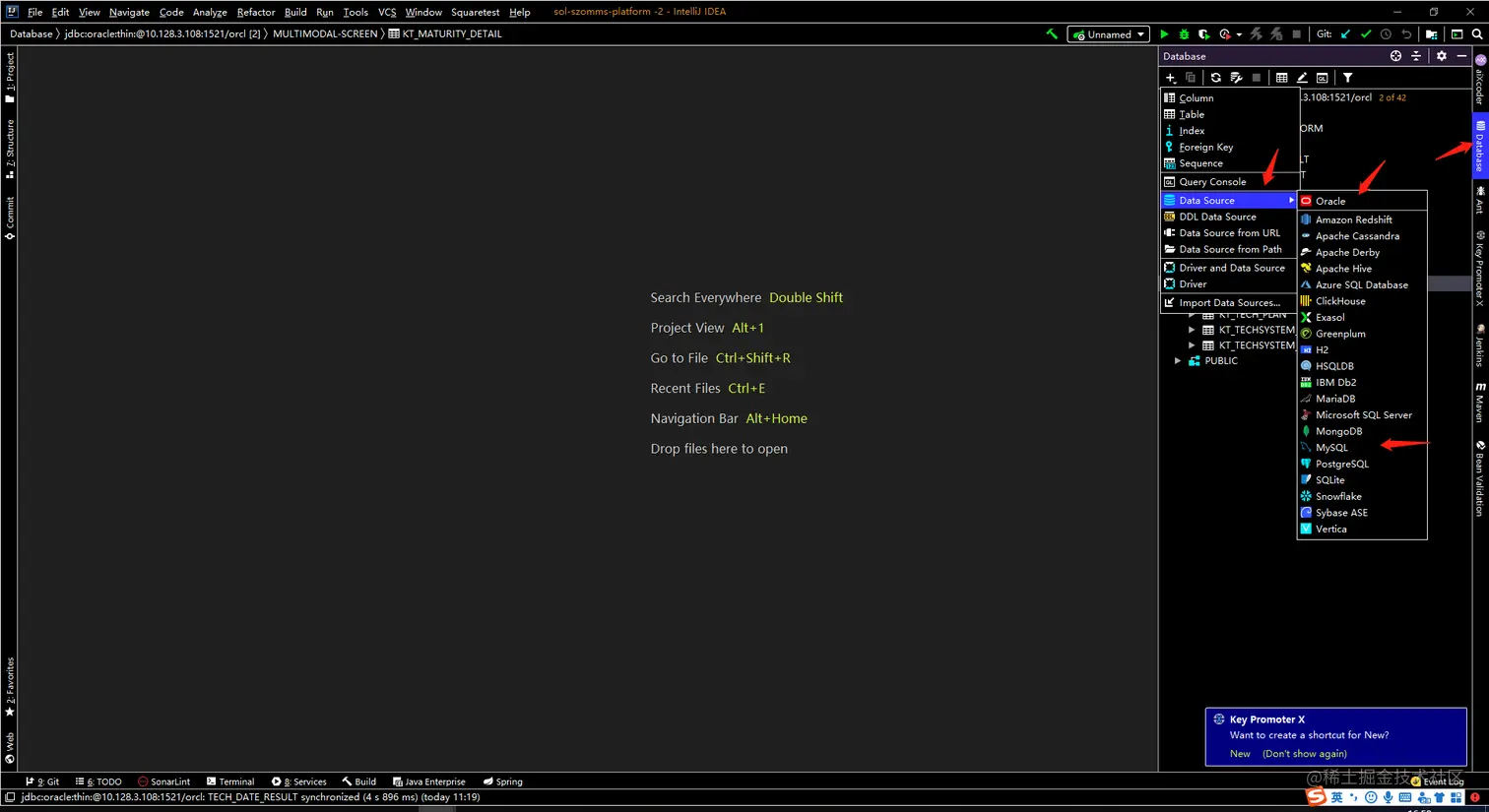Expand the PUBLIC schema node
This screenshot has width=1489, height=812.
[x=1178, y=361]
